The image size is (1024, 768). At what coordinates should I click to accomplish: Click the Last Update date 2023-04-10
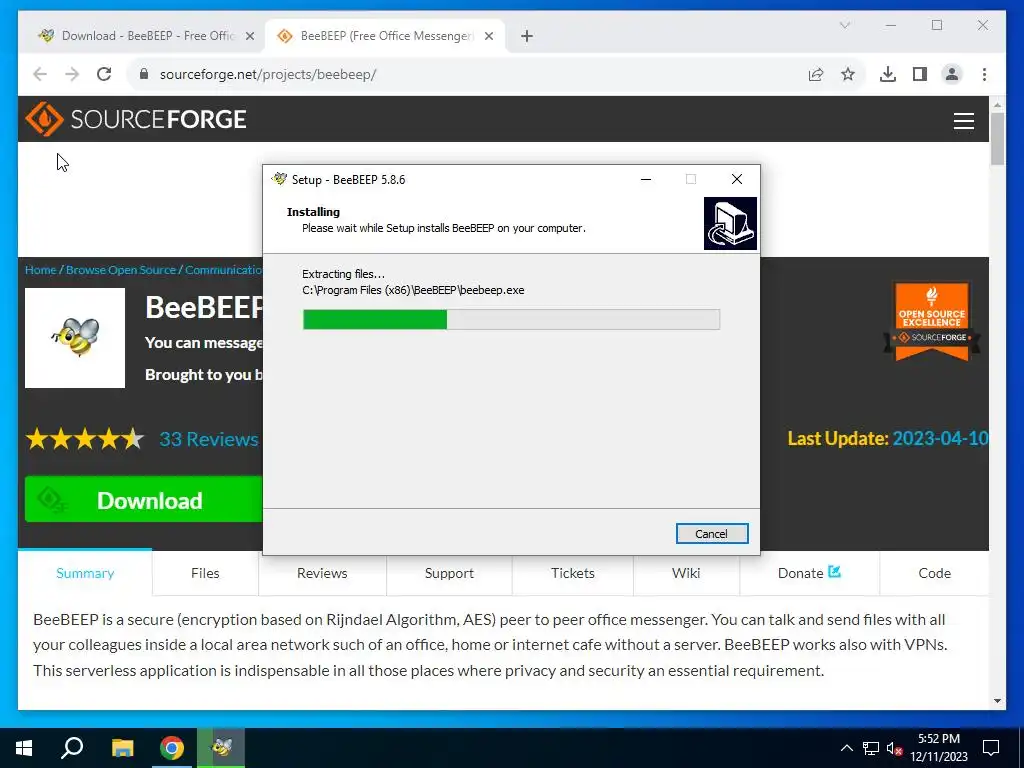click(940, 438)
